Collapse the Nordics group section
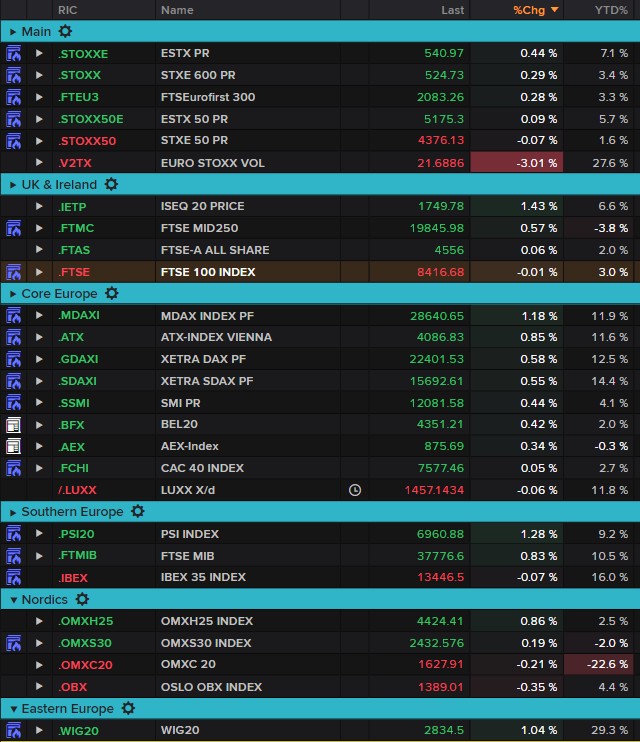 pos(14,600)
